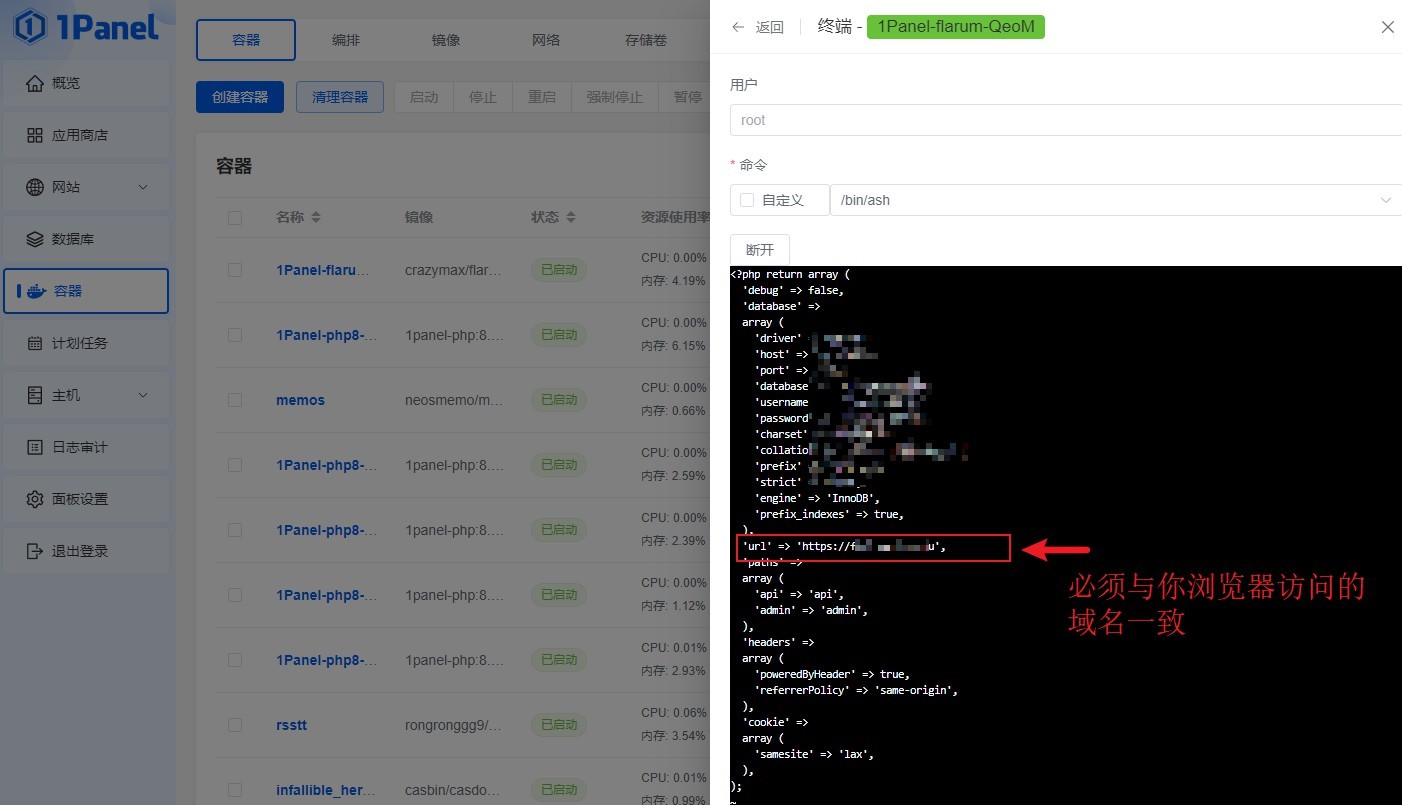Click the 1Panel-flarum-QeoM green tag

pos(955,27)
